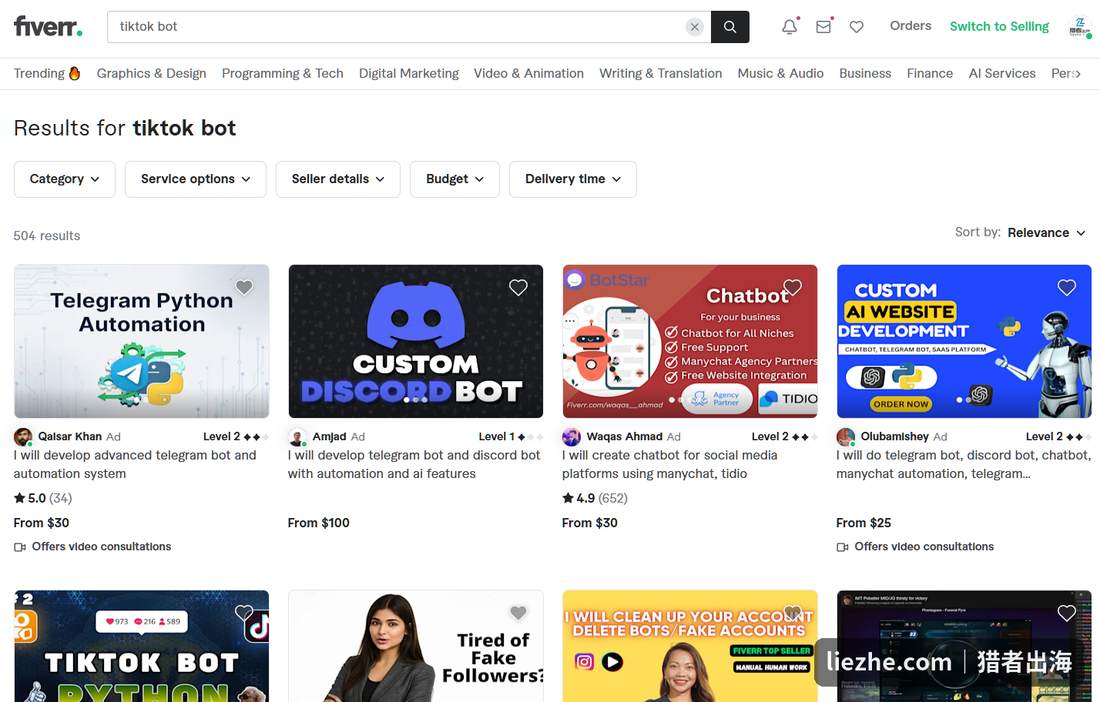Submit search with magnifier button
This screenshot has height=702, width=1100.
tap(730, 27)
